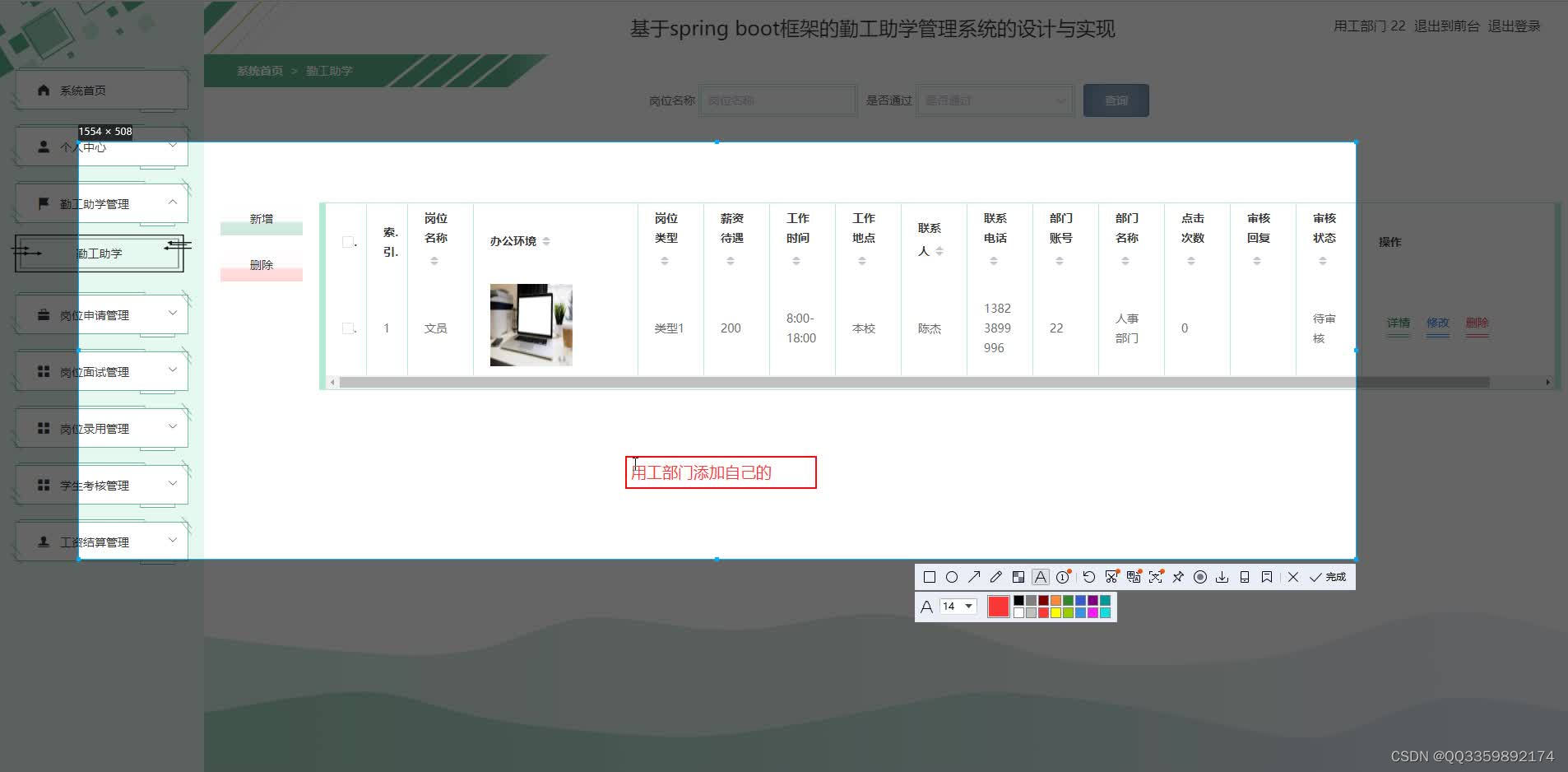The width and height of the screenshot is (1568, 772).
Task: Start screen recording from toolbar
Action: tap(1200, 577)
